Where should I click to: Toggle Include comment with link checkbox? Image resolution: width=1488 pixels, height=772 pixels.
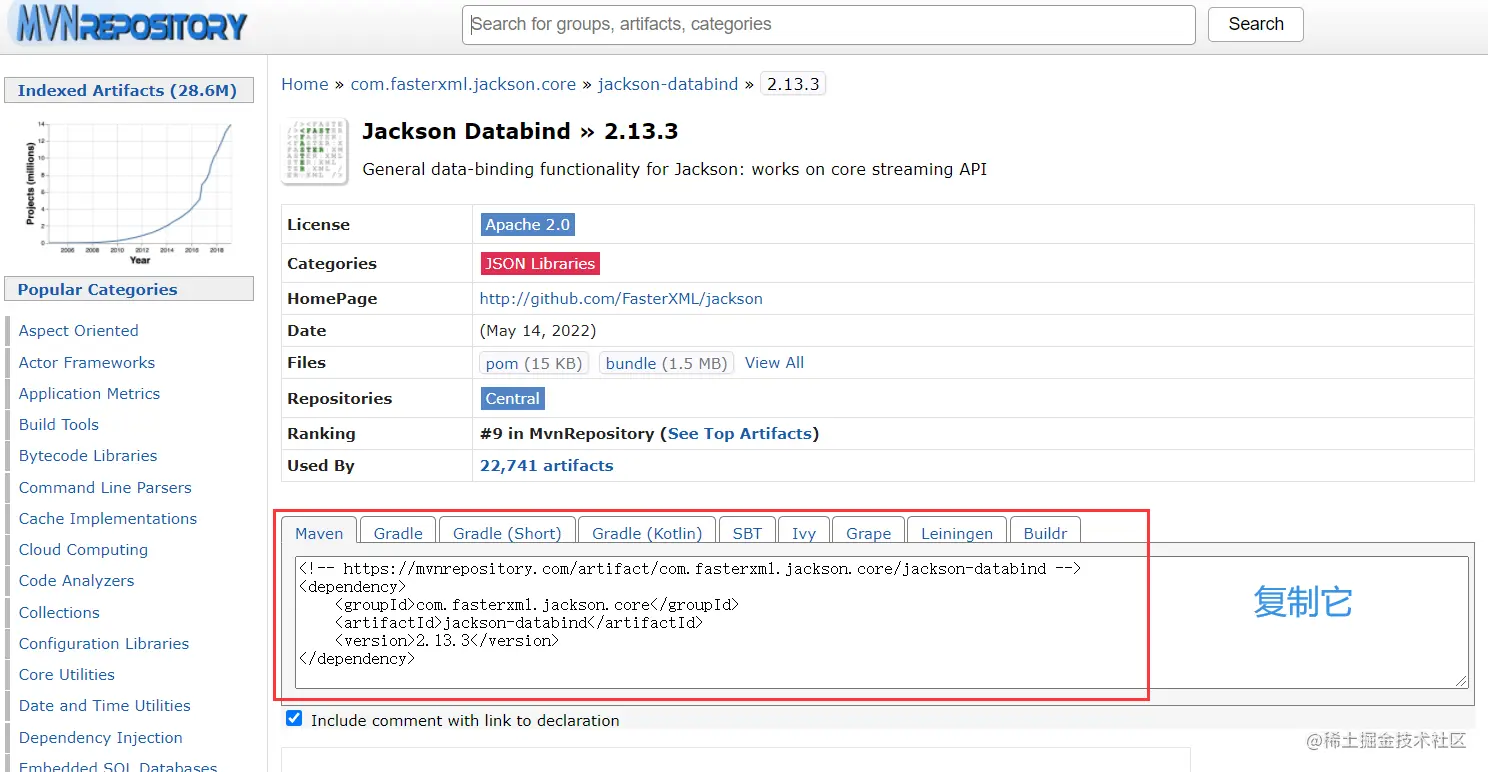pos(294,719)
